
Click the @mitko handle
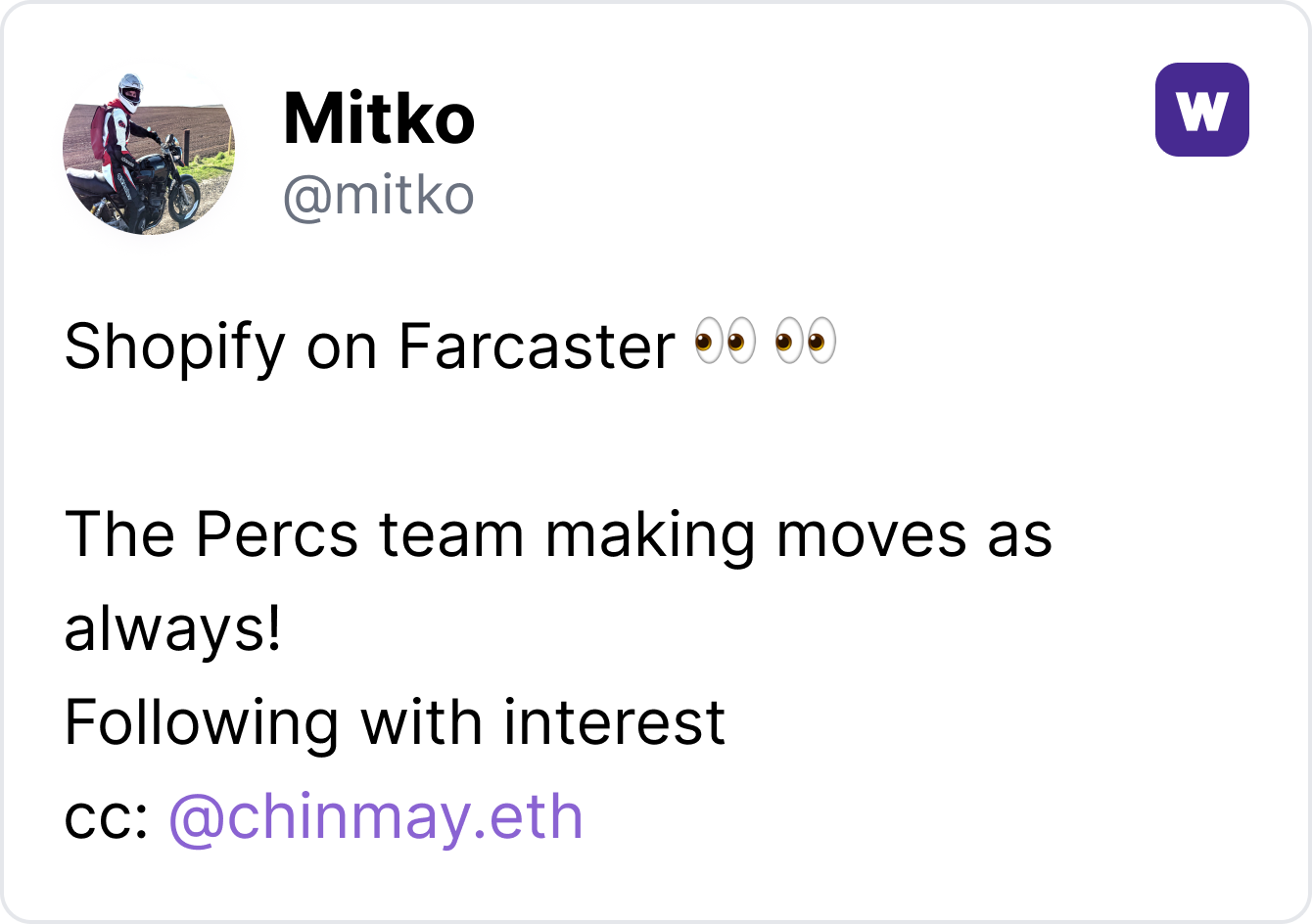tap(378, 196)
